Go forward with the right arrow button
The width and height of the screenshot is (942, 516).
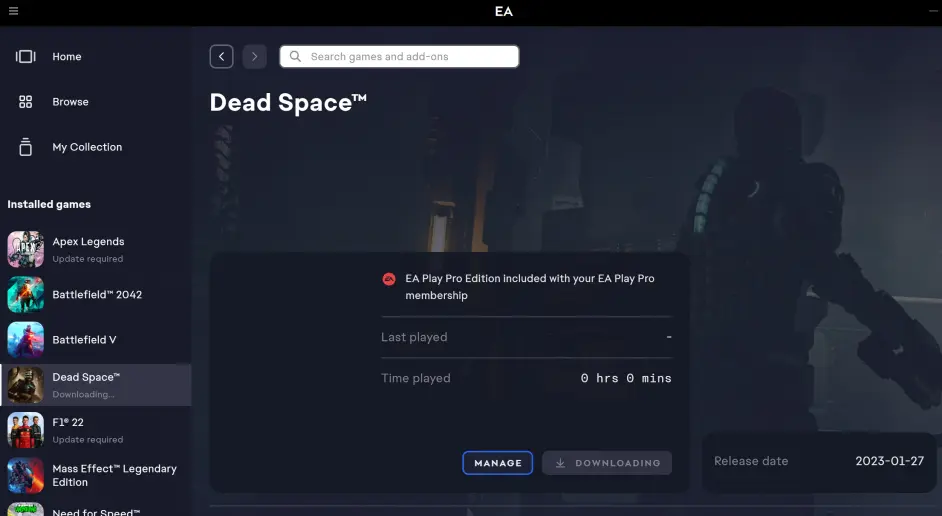[x=254, y=57]
